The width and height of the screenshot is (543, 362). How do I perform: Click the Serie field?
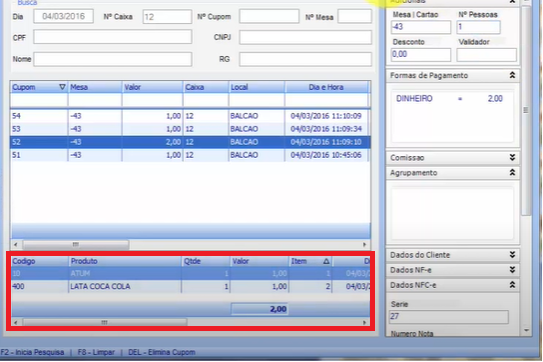[x=449, y=317]
